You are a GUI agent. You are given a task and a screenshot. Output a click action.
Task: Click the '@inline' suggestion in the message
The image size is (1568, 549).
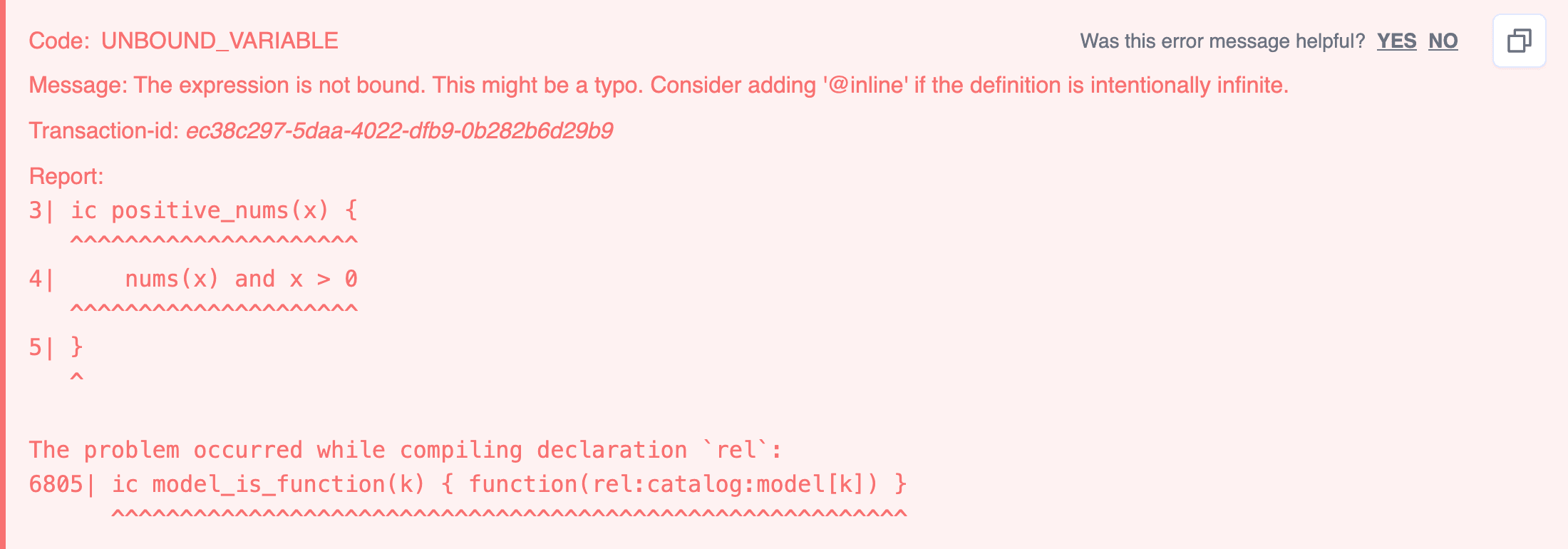(x=865, y=86)
